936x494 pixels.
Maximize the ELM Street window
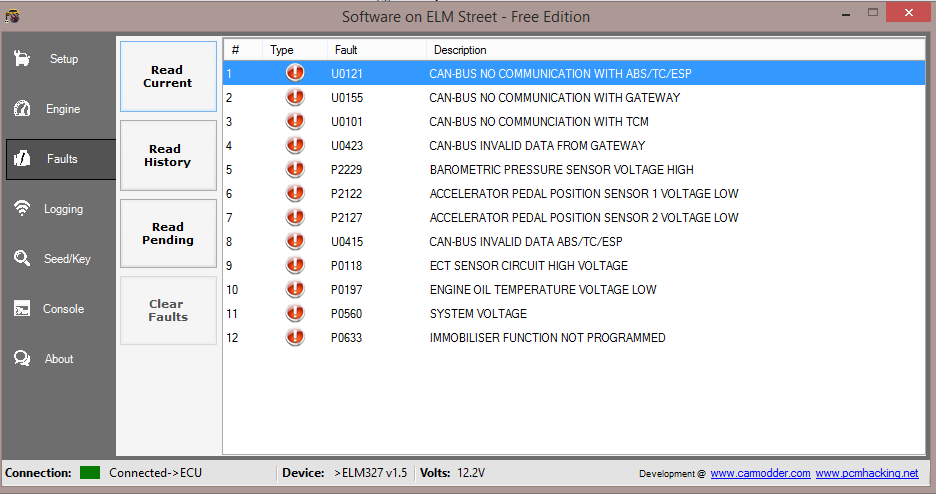point(873,13)
